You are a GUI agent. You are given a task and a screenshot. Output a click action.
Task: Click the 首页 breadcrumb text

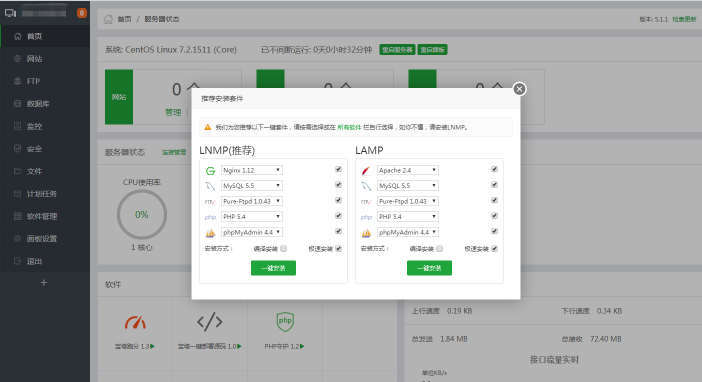point(124,19)
